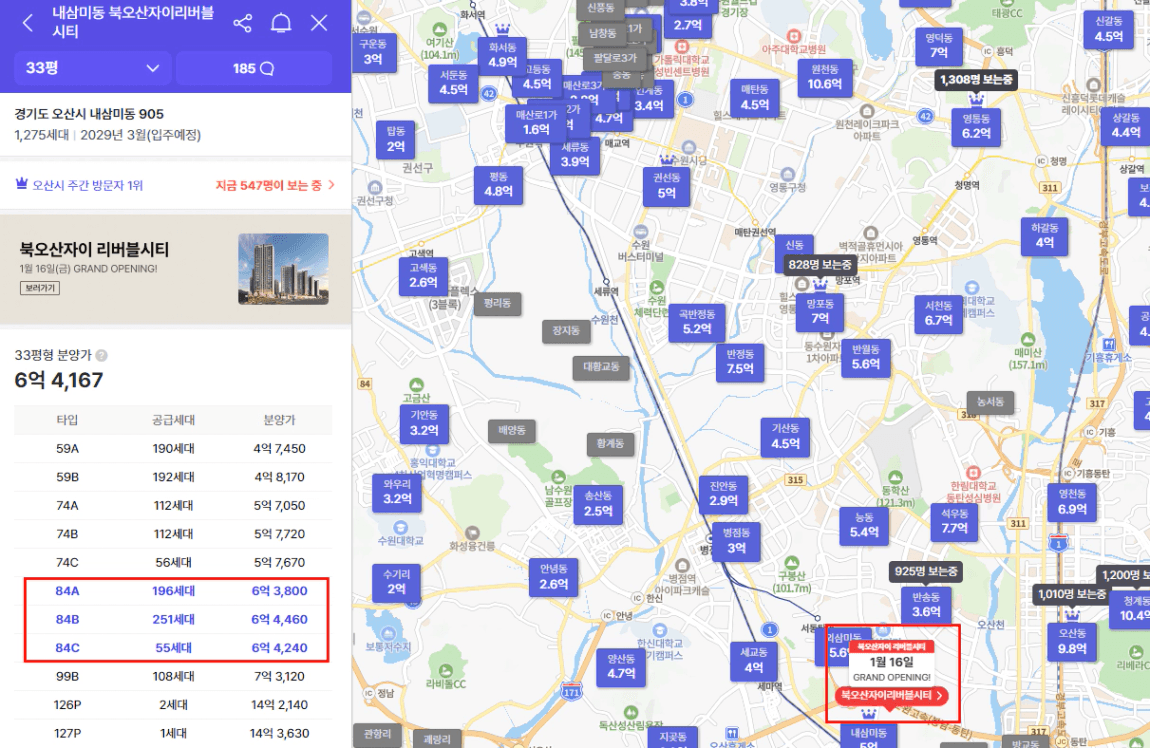Image resolution: width=1150 pixels, height=748 pixels.
Task: Open the 지금 547명이 보는 중 link
Action: (274, 185)
